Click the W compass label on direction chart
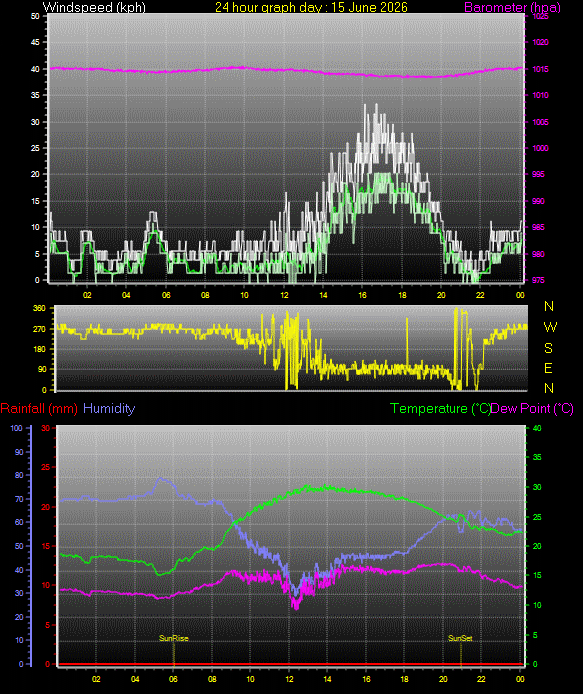 pyautogui.click(x=550, y=327)
